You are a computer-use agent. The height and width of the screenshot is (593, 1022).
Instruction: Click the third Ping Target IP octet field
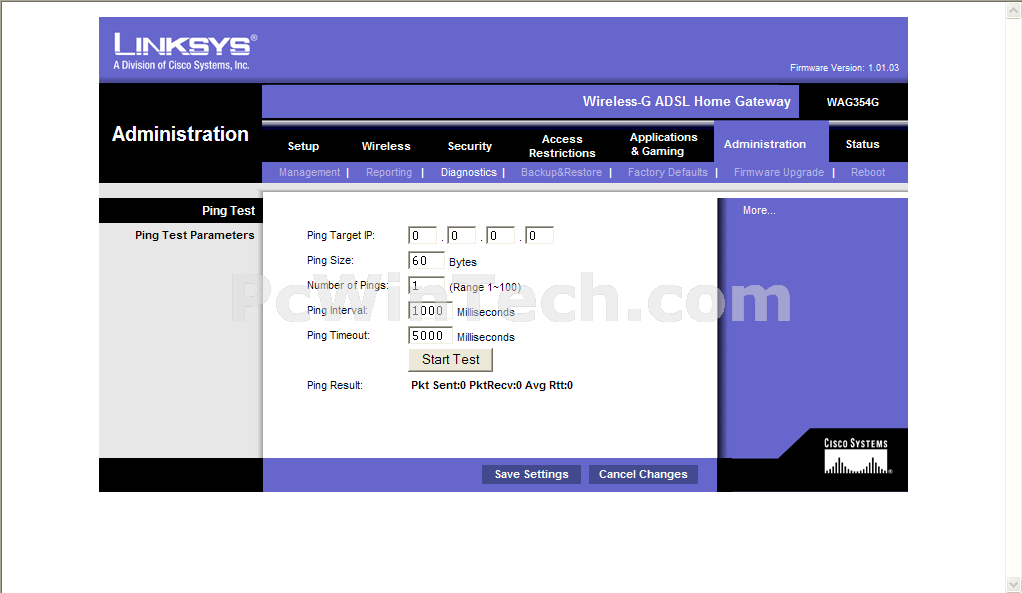[x=501, y=235]
